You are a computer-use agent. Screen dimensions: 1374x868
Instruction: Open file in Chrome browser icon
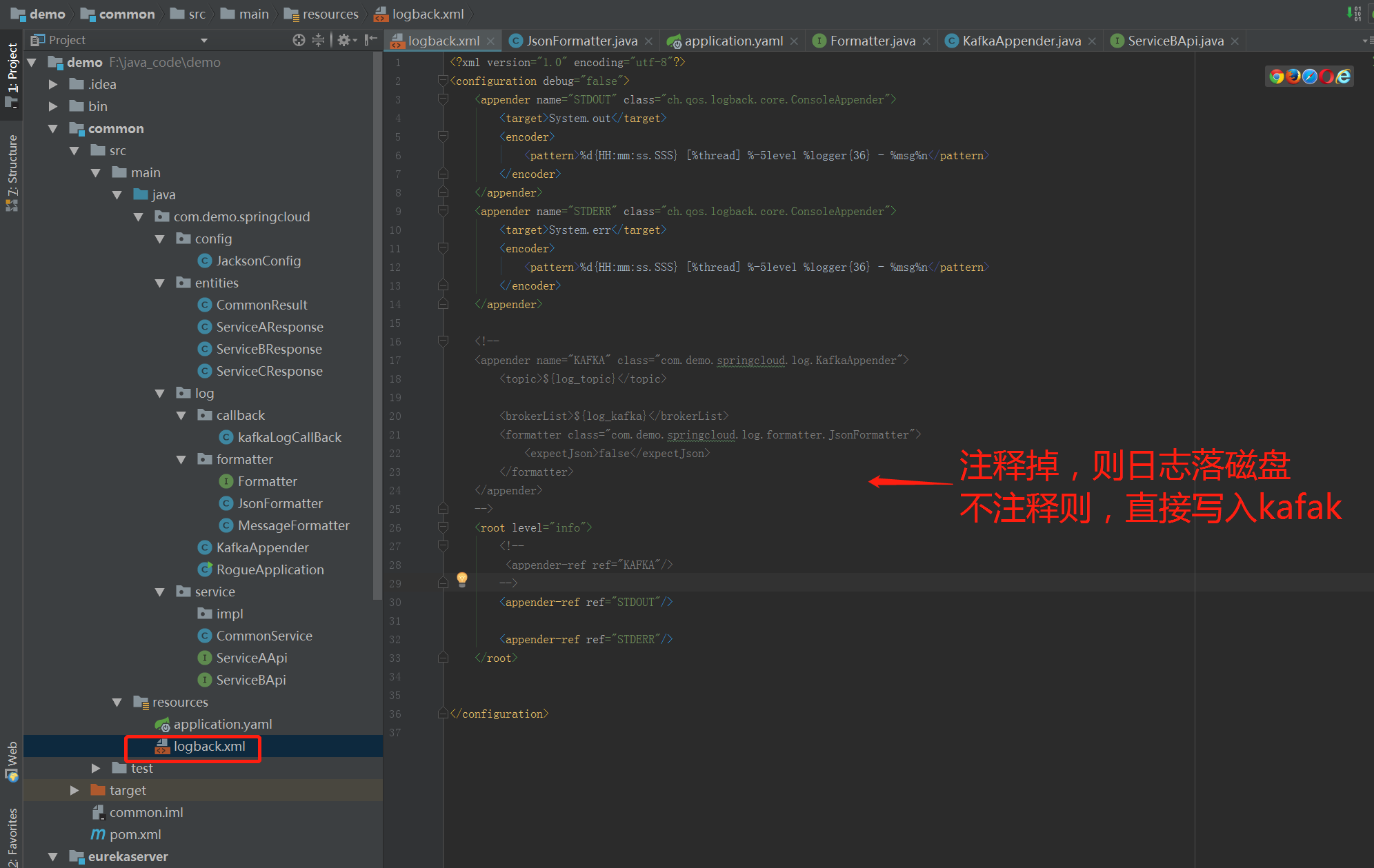coord(1277,77)
